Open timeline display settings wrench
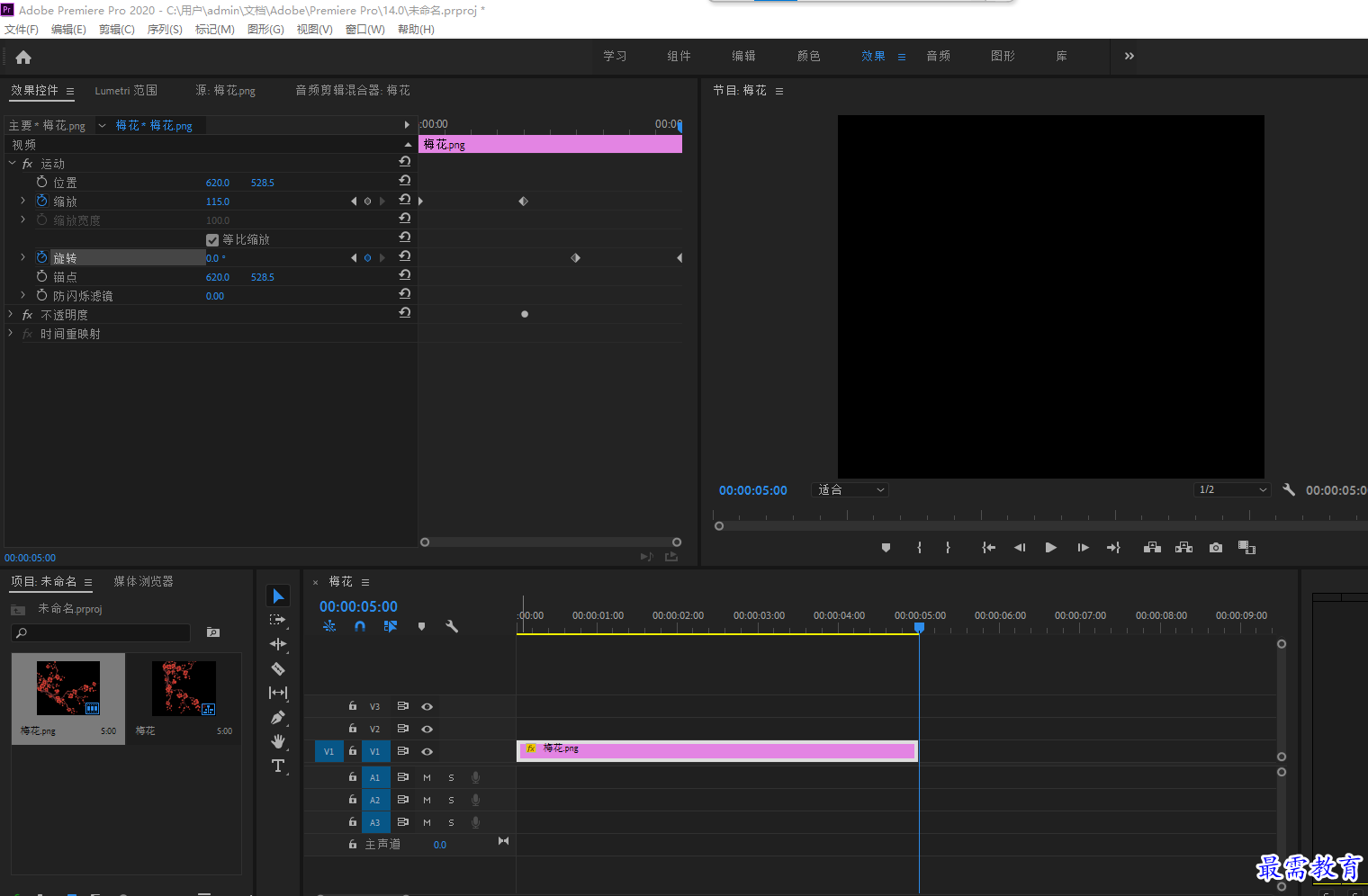 click(452, 626)
